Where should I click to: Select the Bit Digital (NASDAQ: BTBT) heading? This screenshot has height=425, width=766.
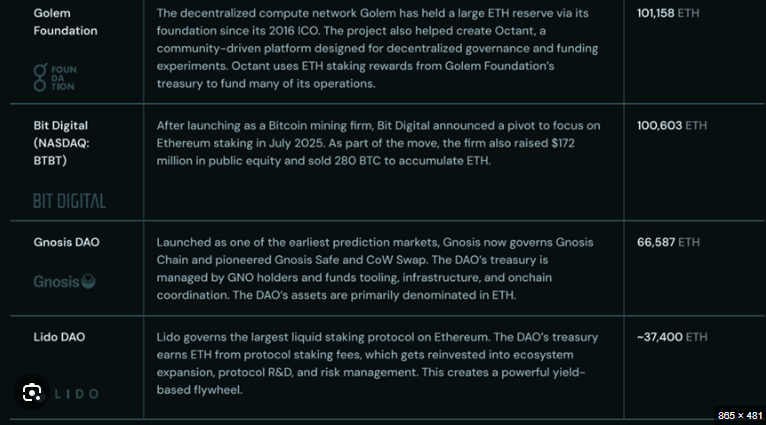[x=62, y=143]
